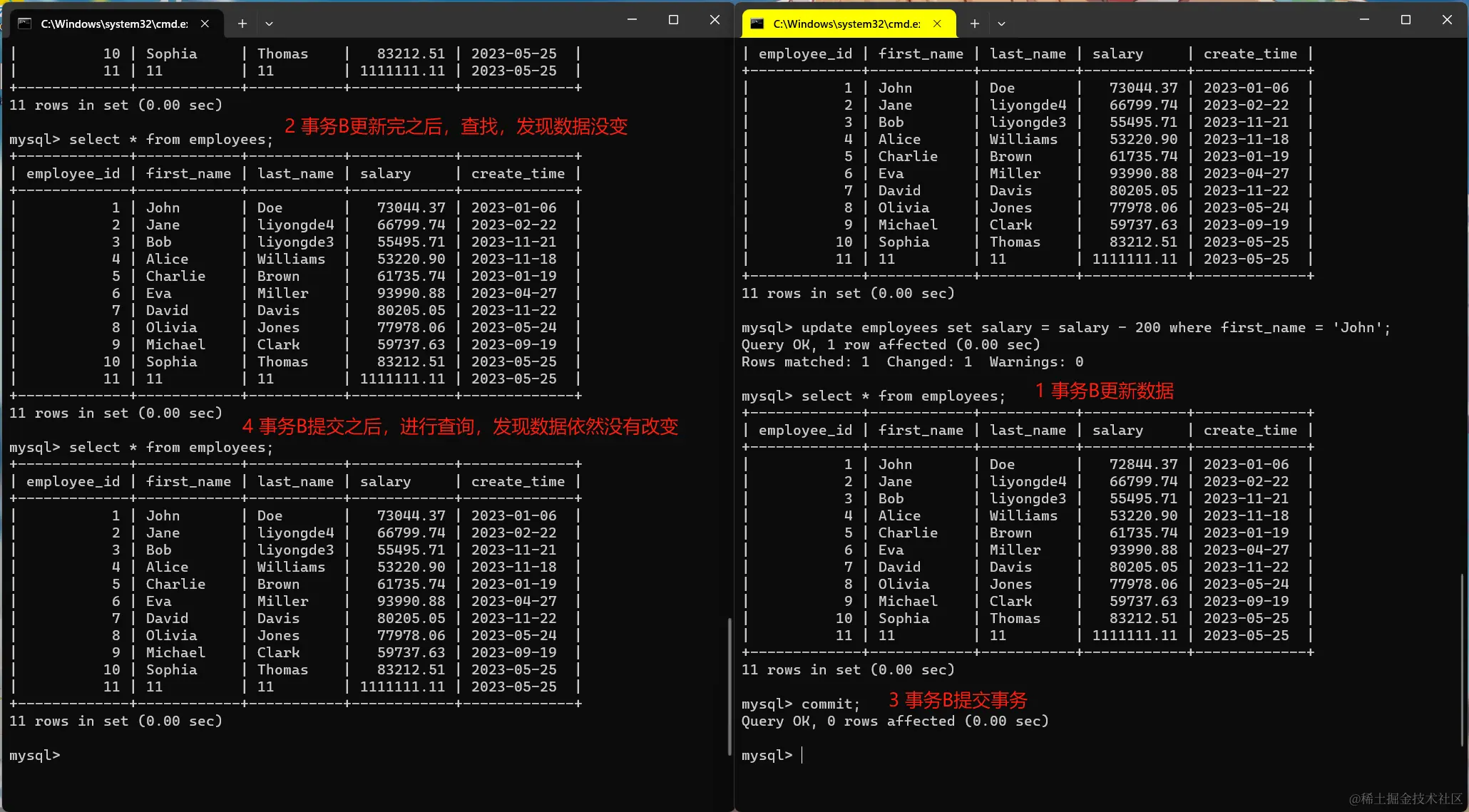Image resolution: width=1469 pixels, height=812 pixels.
Task: Click the right terminal's vertical scrollbar
Action: click(x=1461, y=659)
